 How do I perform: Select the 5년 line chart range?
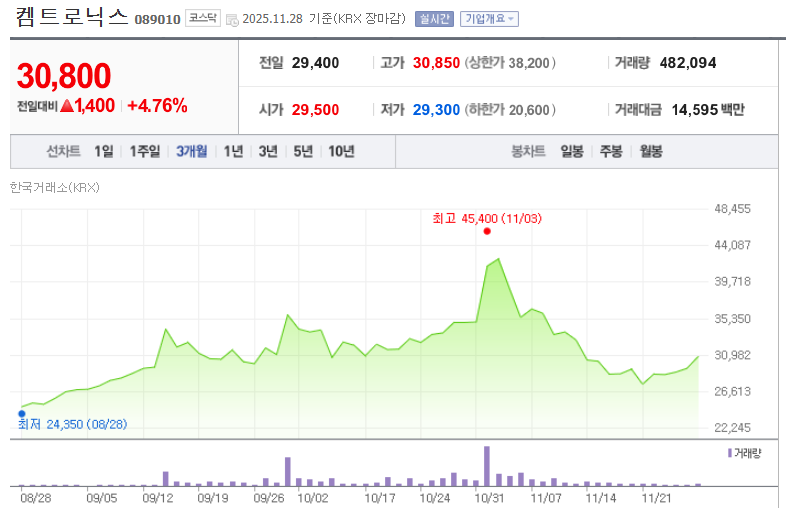point(303,151)
